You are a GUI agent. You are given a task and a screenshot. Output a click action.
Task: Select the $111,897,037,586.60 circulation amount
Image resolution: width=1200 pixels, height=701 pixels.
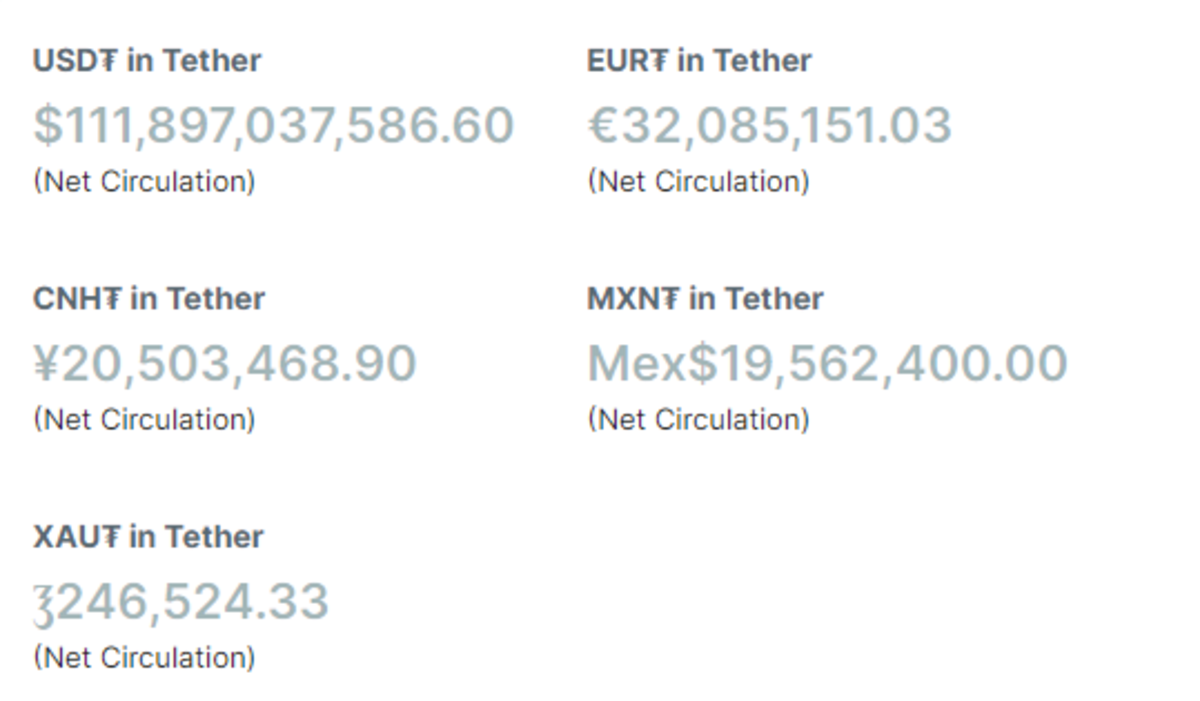click(274, 125)
